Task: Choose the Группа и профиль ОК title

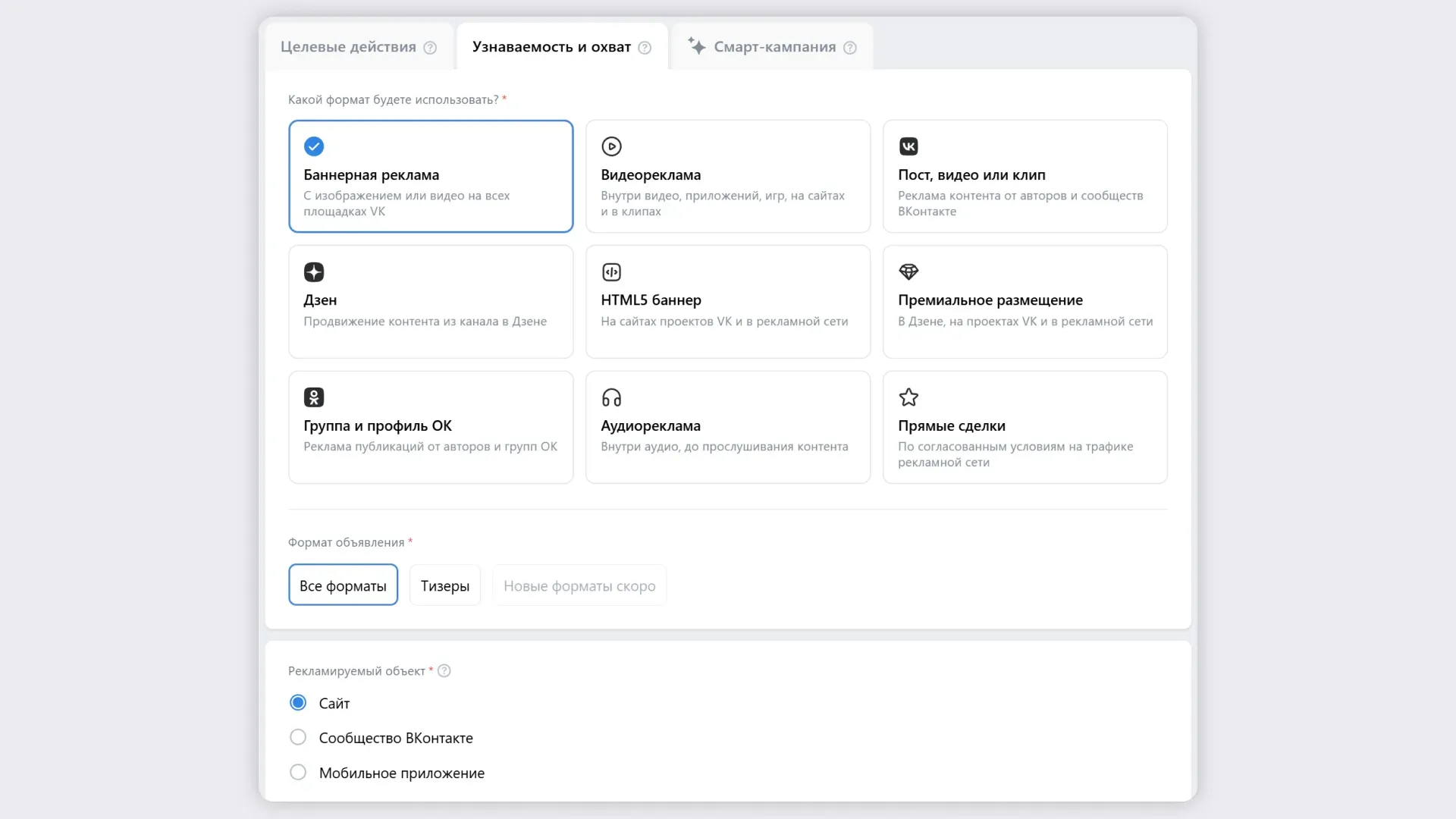Action: tap(378, 426)
